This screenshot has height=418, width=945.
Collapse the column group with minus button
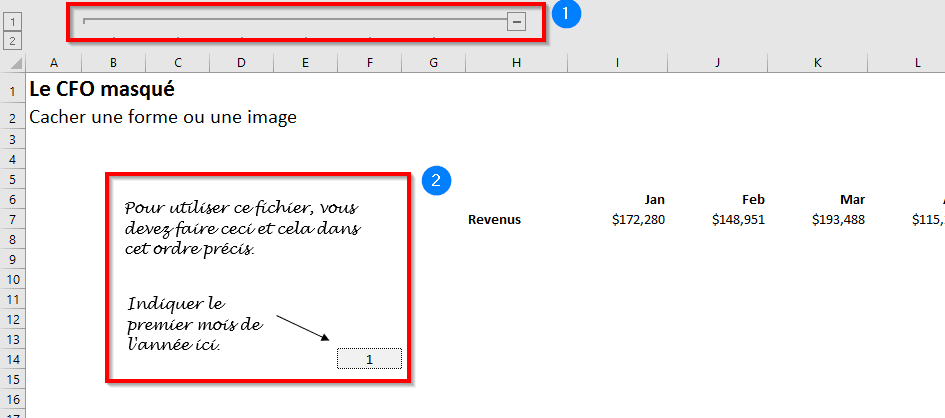click(x=516, y=21)
